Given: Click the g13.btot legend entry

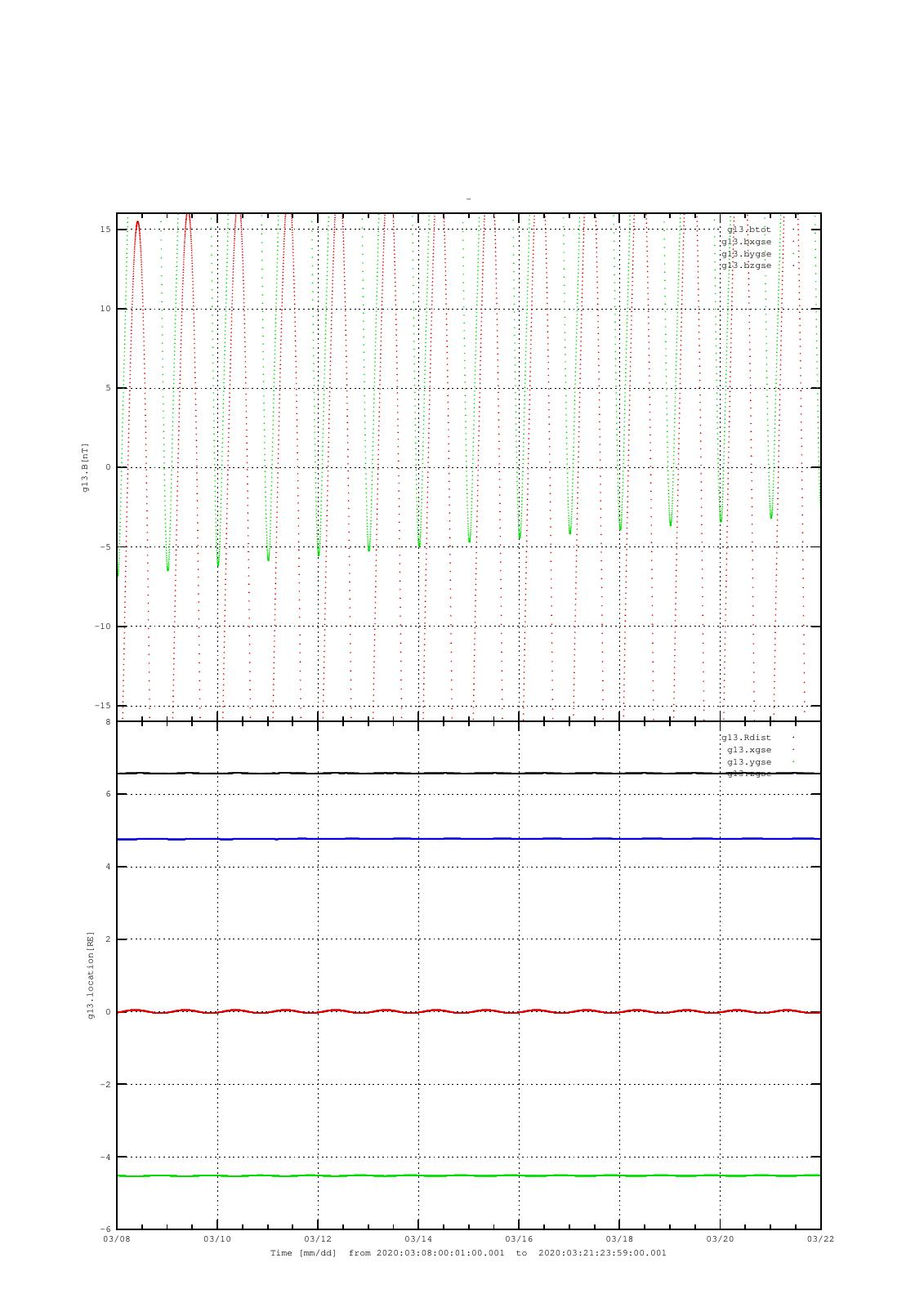Looking at the screenshot, I should pyautogui.click(x=748, y=230).
